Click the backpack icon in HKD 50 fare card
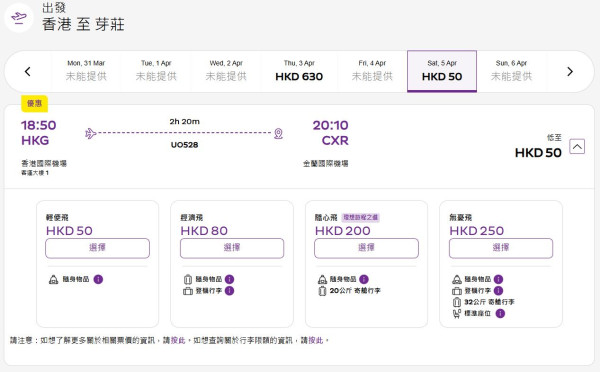This screenshot has height=372, width=600. tap(54, 279)
